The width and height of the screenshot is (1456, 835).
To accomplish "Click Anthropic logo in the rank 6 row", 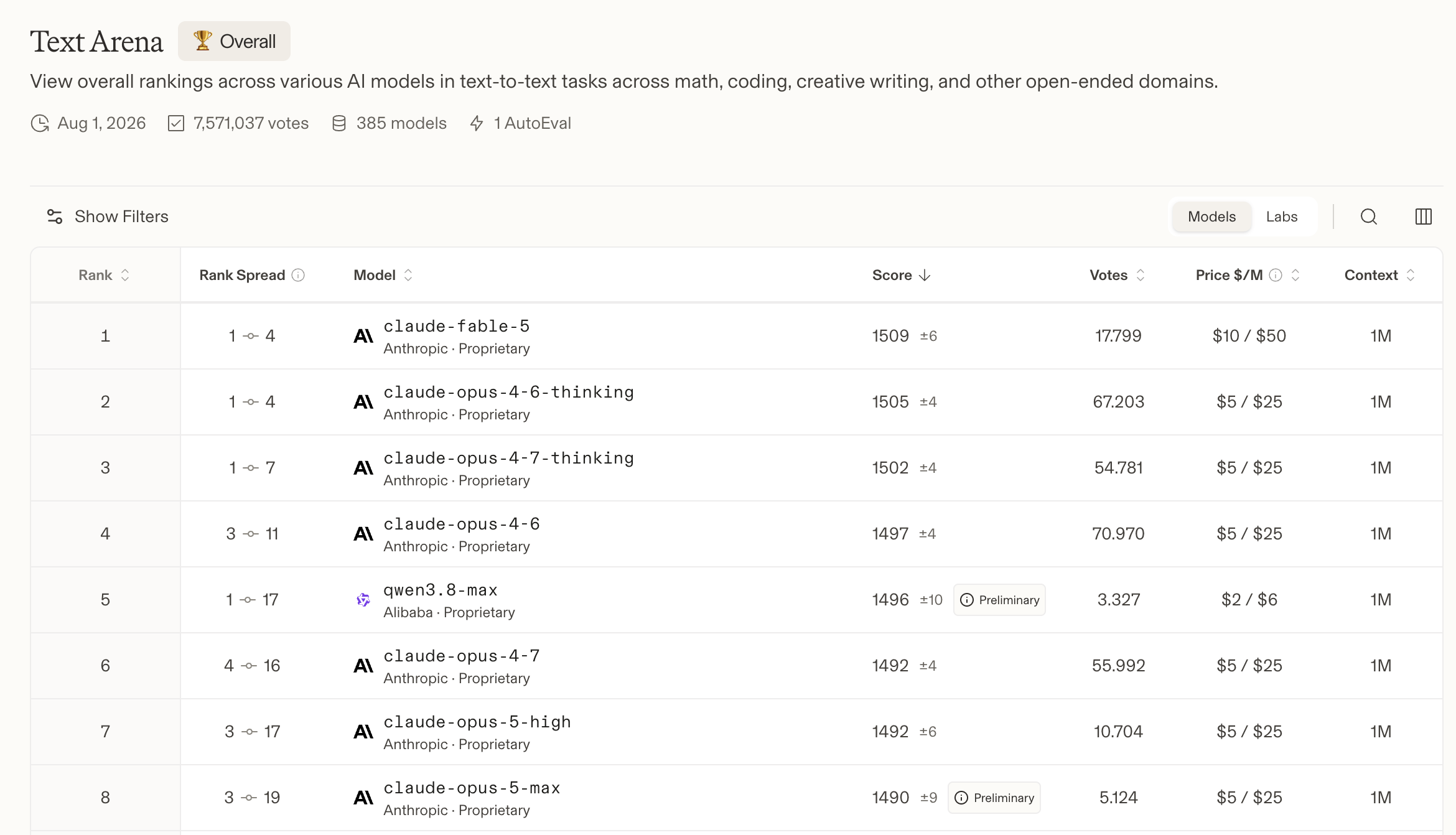I will (363, 666).
